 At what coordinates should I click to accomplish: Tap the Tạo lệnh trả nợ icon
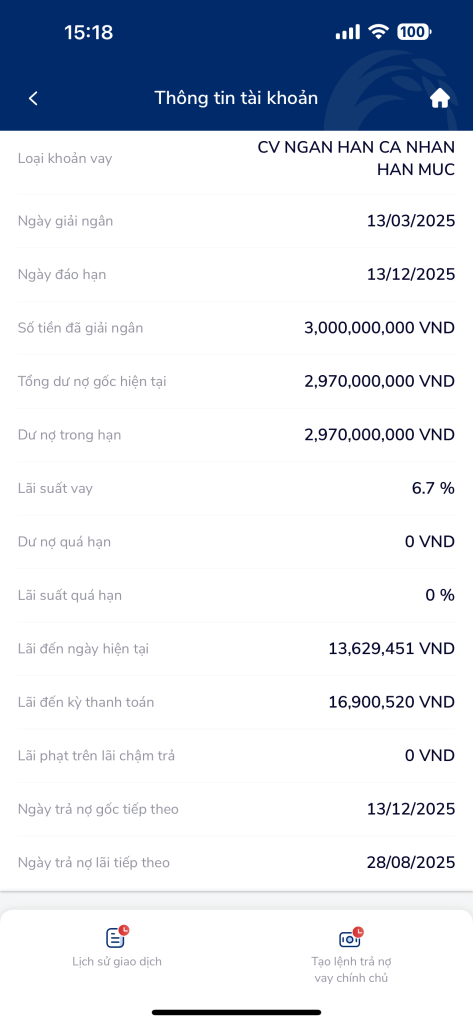pos(351,937)
